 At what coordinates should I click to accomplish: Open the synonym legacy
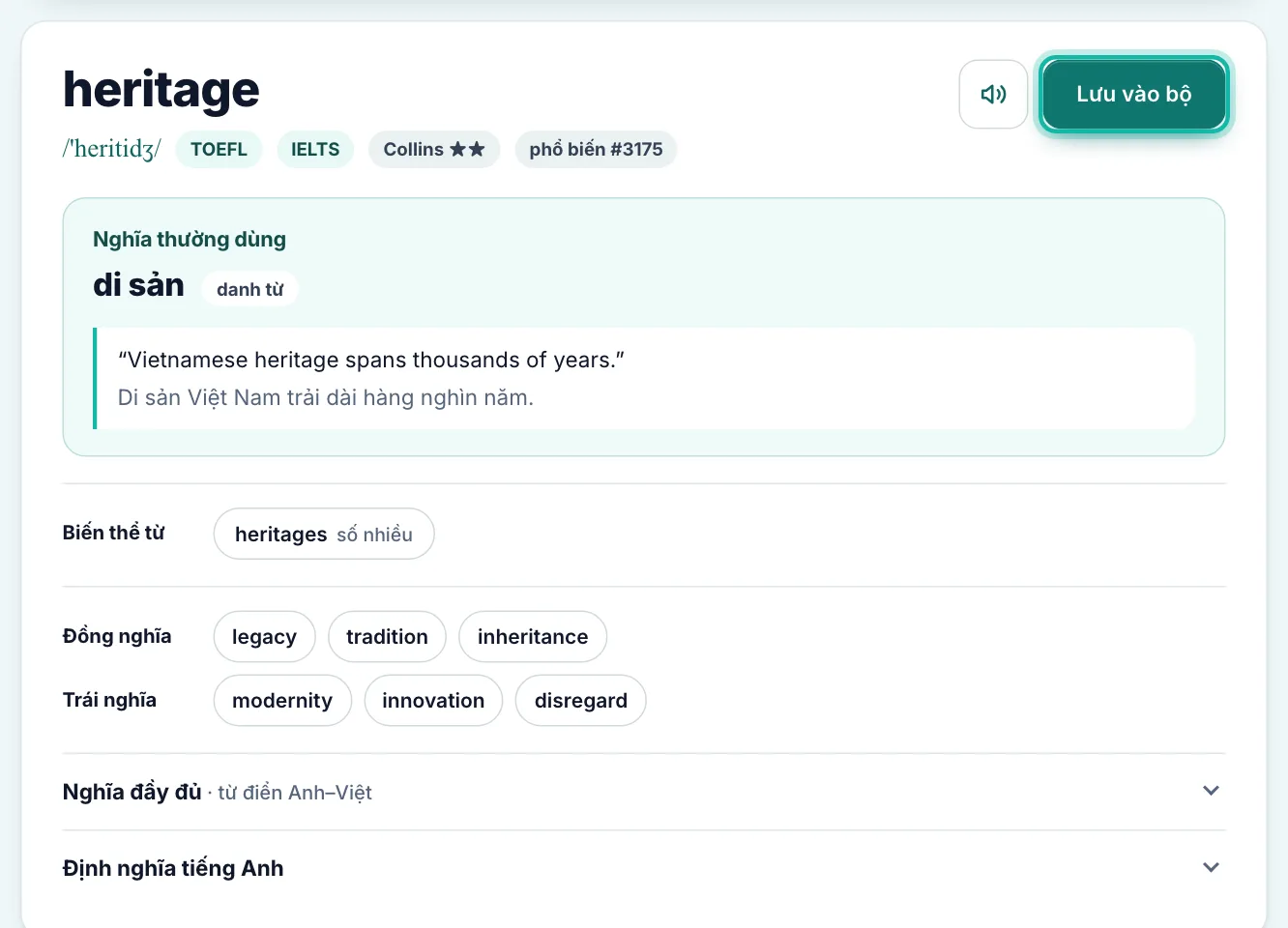pos(264,636)
